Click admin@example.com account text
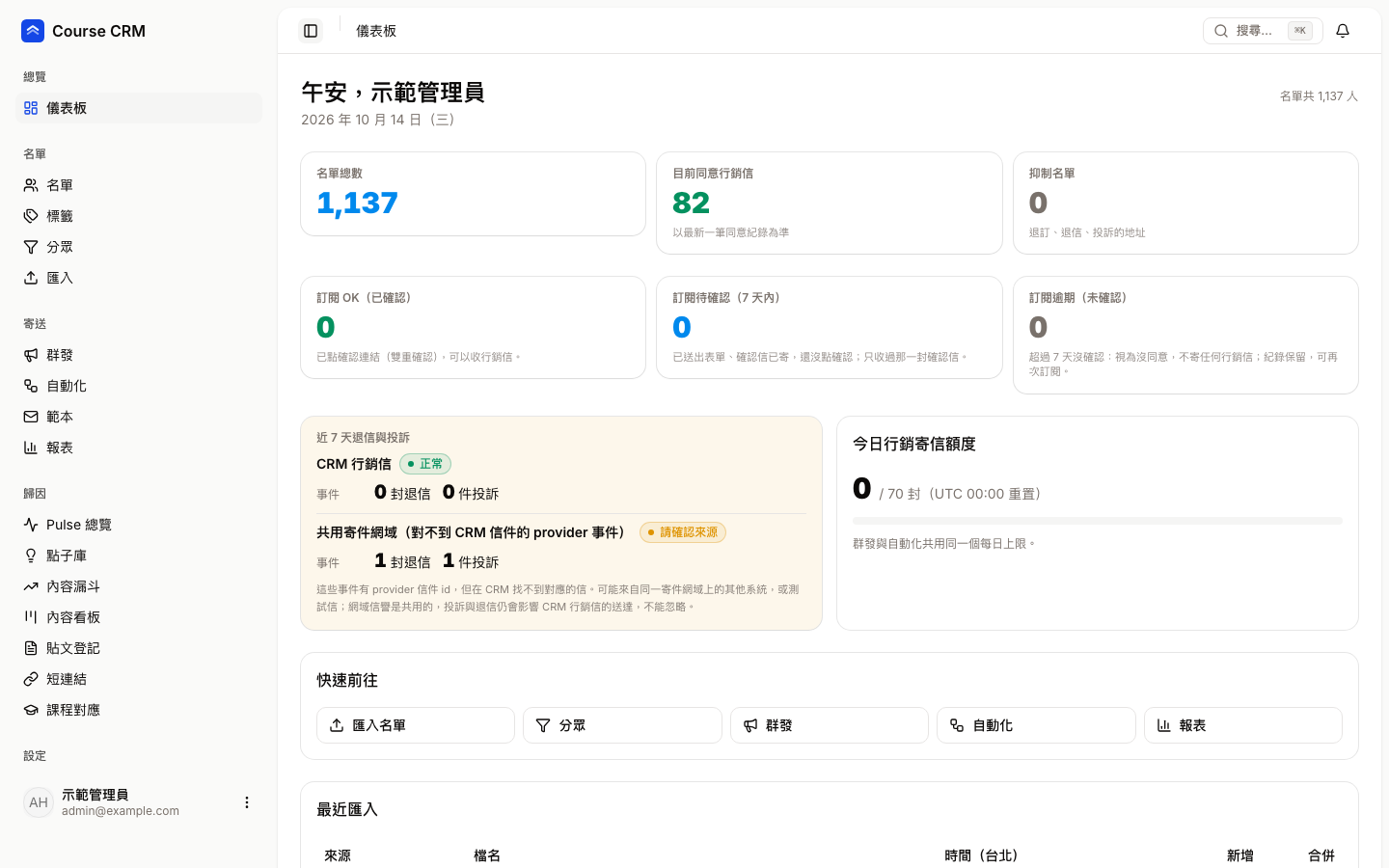This screenshot has width=1389, height=868. tap(121, 811)
